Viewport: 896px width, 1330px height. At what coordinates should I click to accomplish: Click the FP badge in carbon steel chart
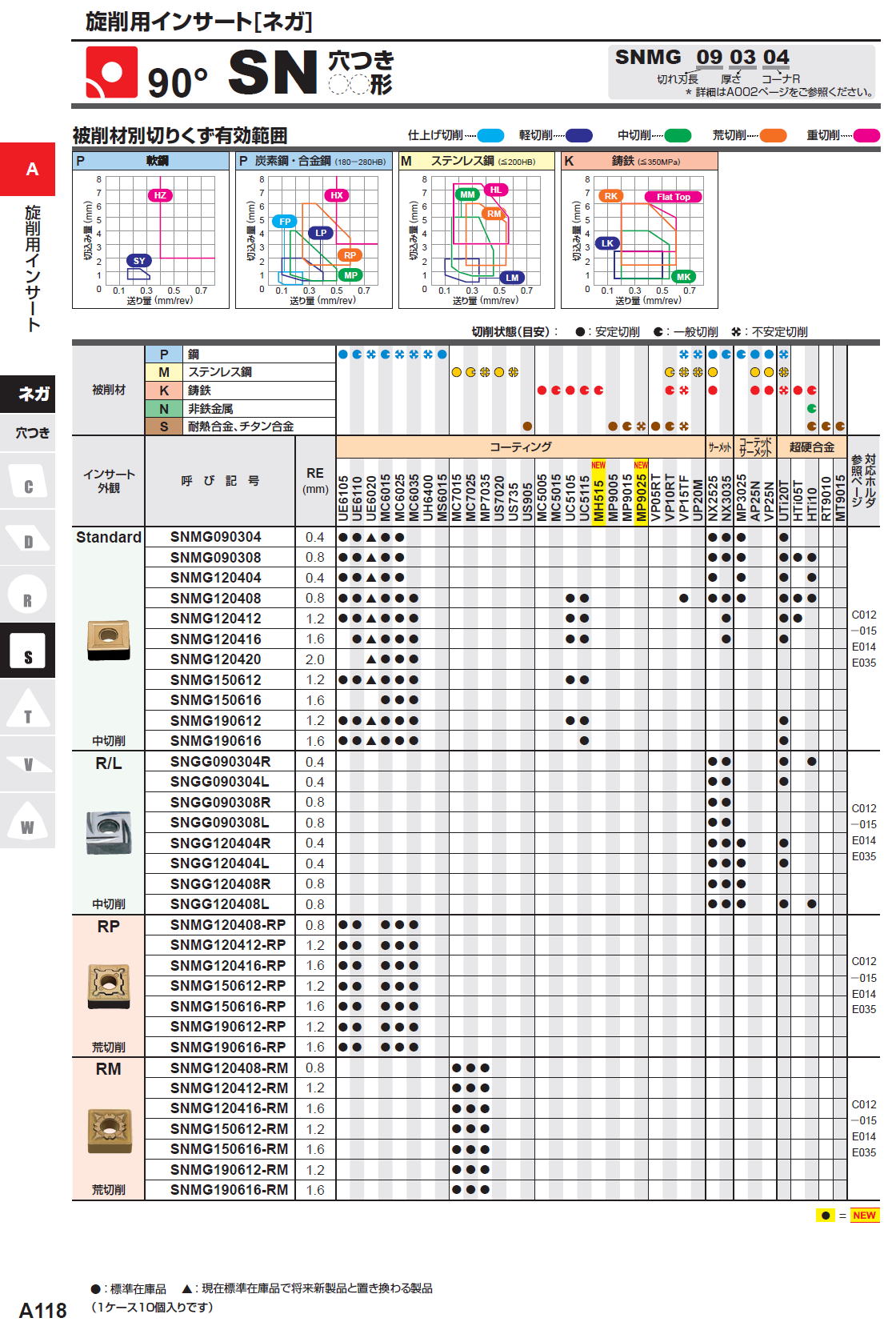[x=286, y=222]
